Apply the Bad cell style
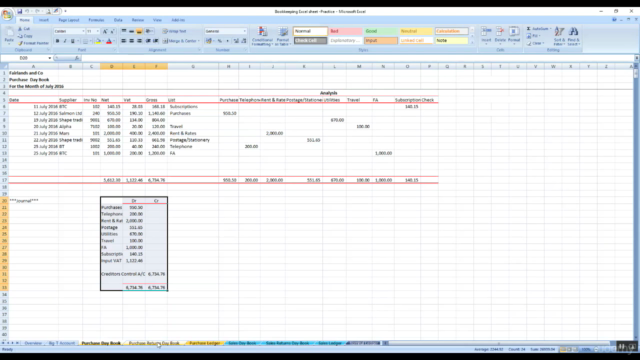 click(x=345, y=31)
